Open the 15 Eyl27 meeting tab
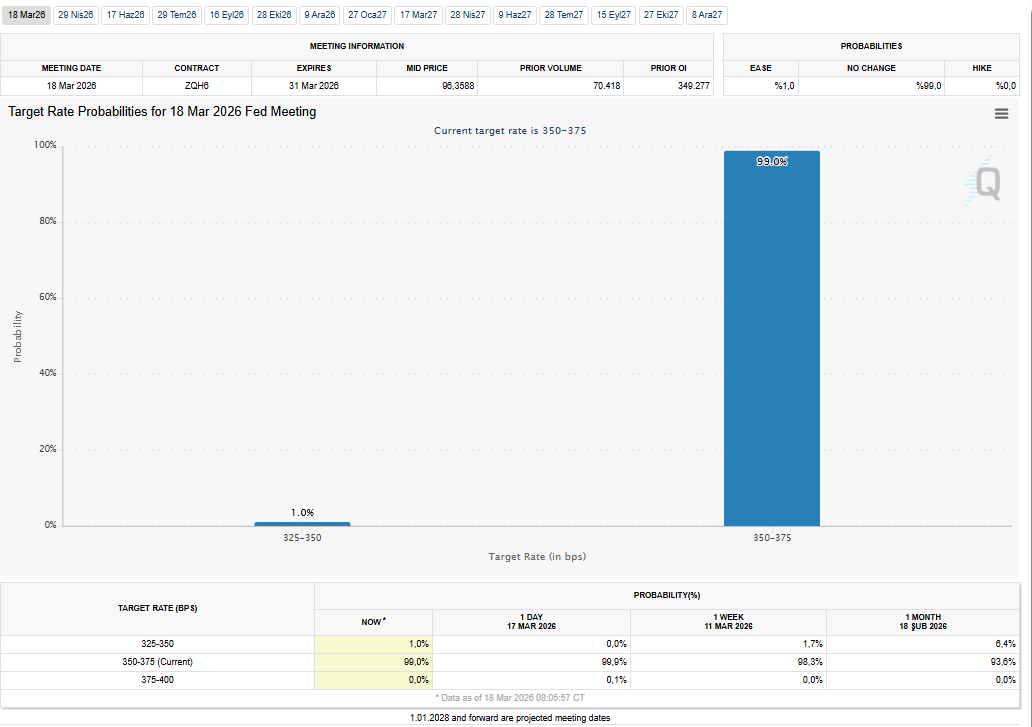Viewport: 1032px width, 727px height. [x=613, y=15]
